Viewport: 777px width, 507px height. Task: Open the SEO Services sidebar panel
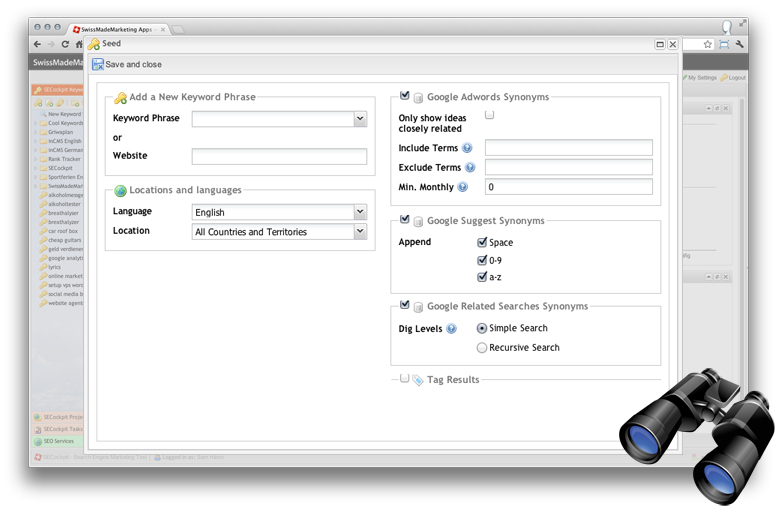point(57,441)
